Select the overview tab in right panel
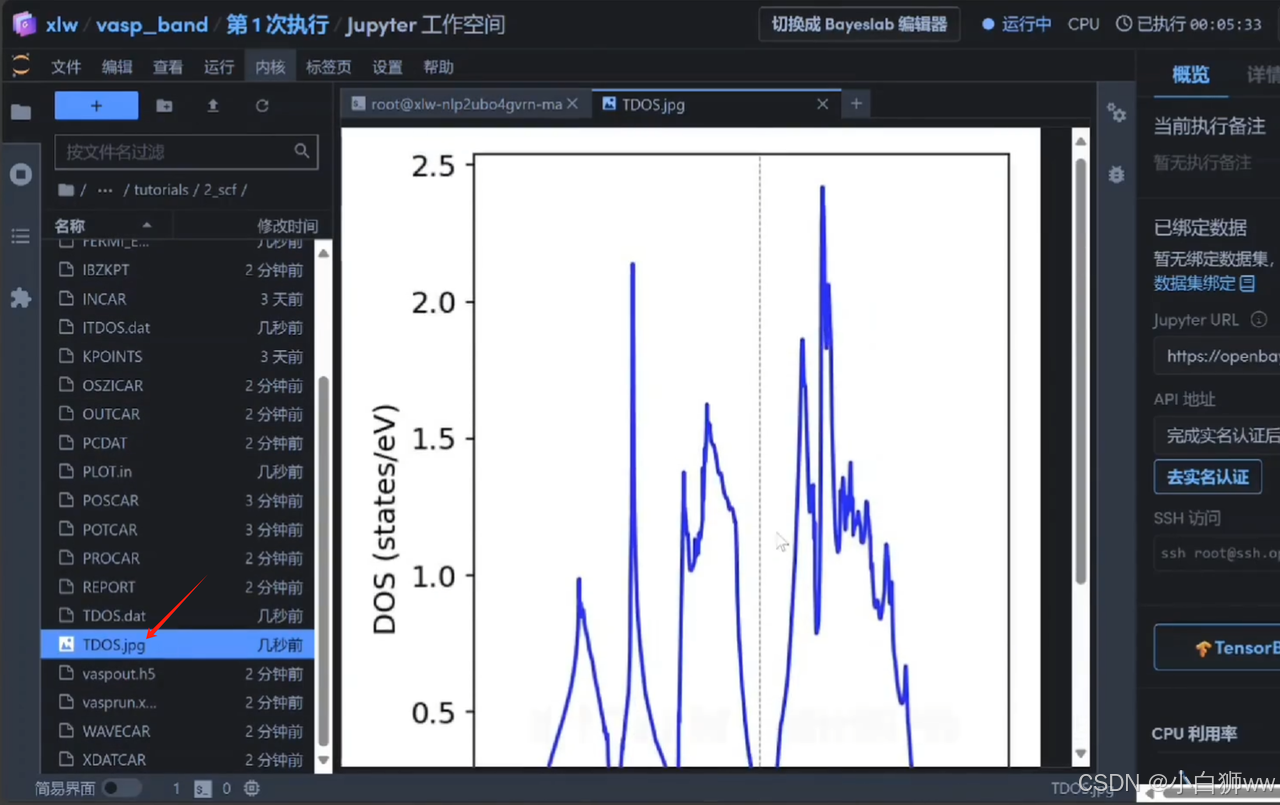The image size is (1280, 805). click(x=1190, y=75)
